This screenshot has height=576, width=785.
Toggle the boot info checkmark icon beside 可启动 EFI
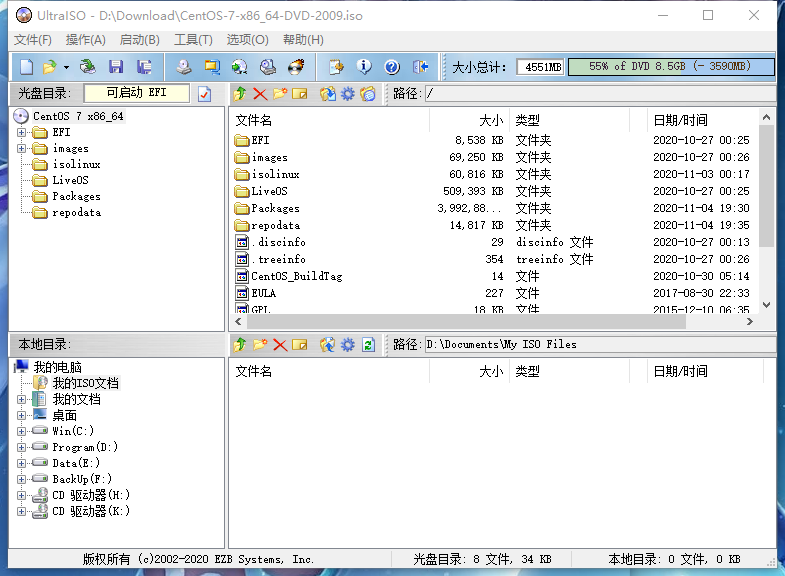coord(205,94)
